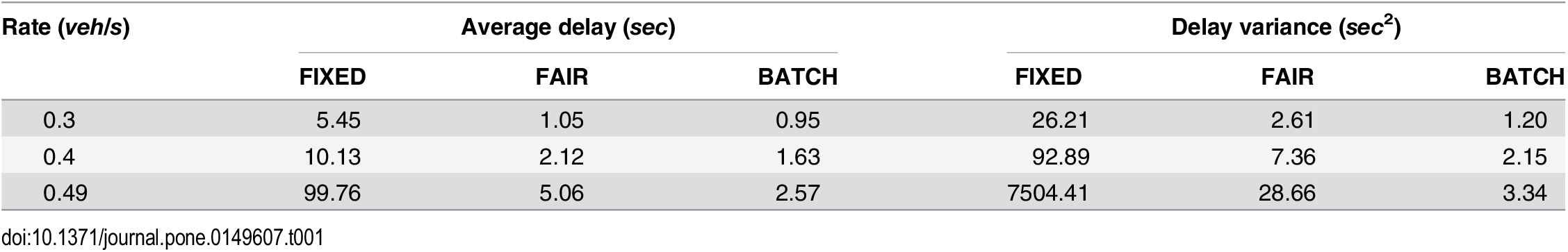Select the 92.89 FIXED variance value

point(1060,157)
